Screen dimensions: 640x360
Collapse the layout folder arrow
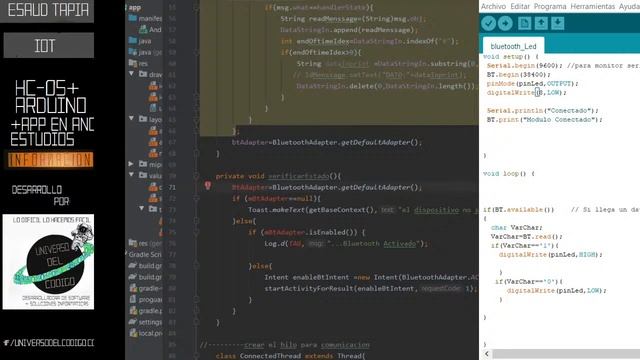(131, 119)
